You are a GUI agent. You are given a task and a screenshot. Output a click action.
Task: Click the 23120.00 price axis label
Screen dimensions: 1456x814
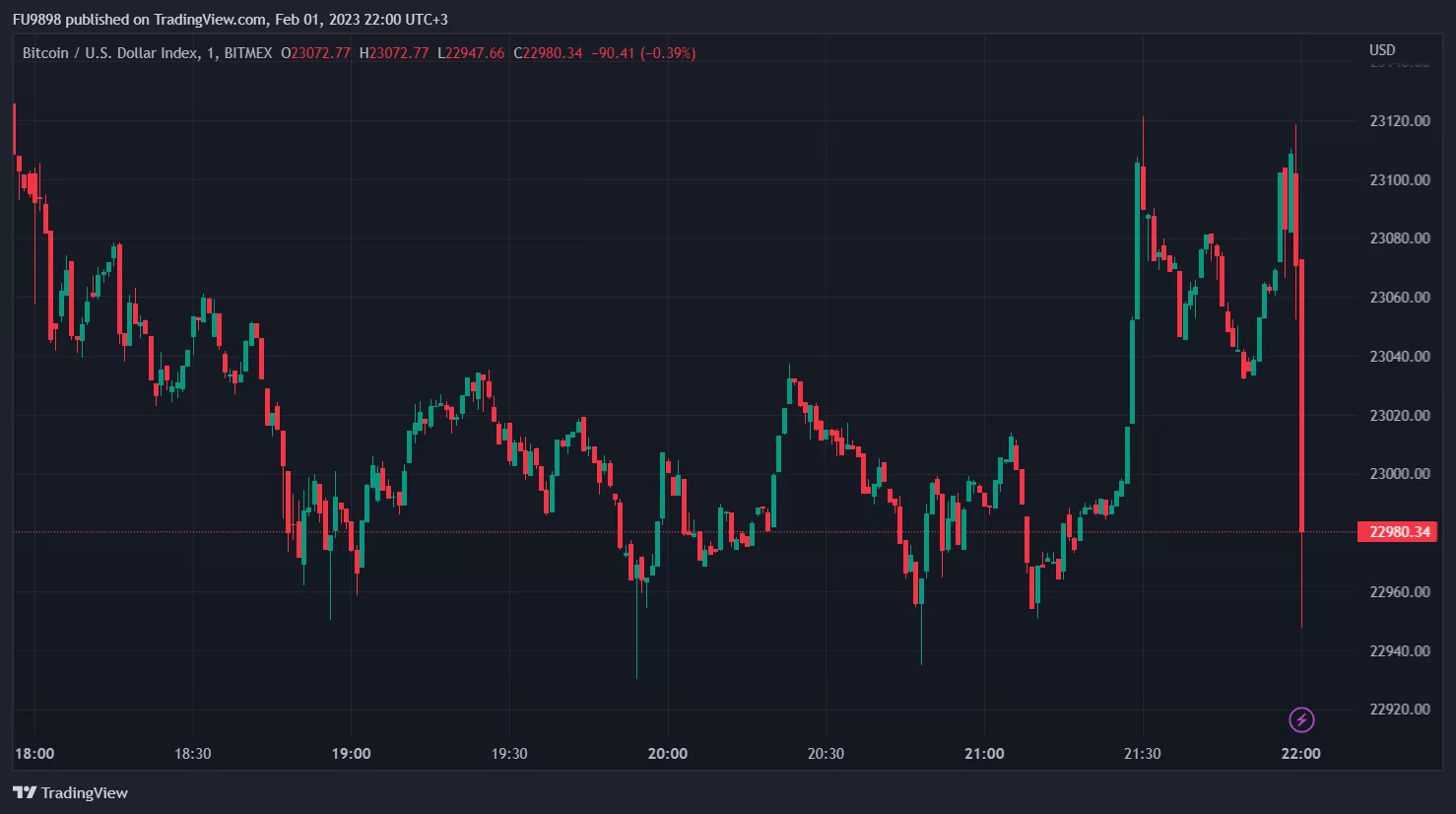click(1400, 121)
